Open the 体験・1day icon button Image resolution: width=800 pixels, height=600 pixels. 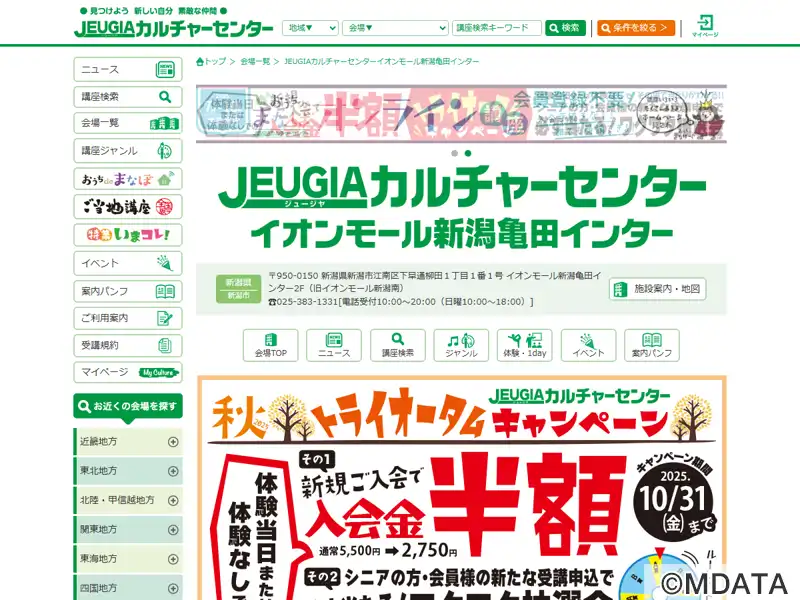524,345
